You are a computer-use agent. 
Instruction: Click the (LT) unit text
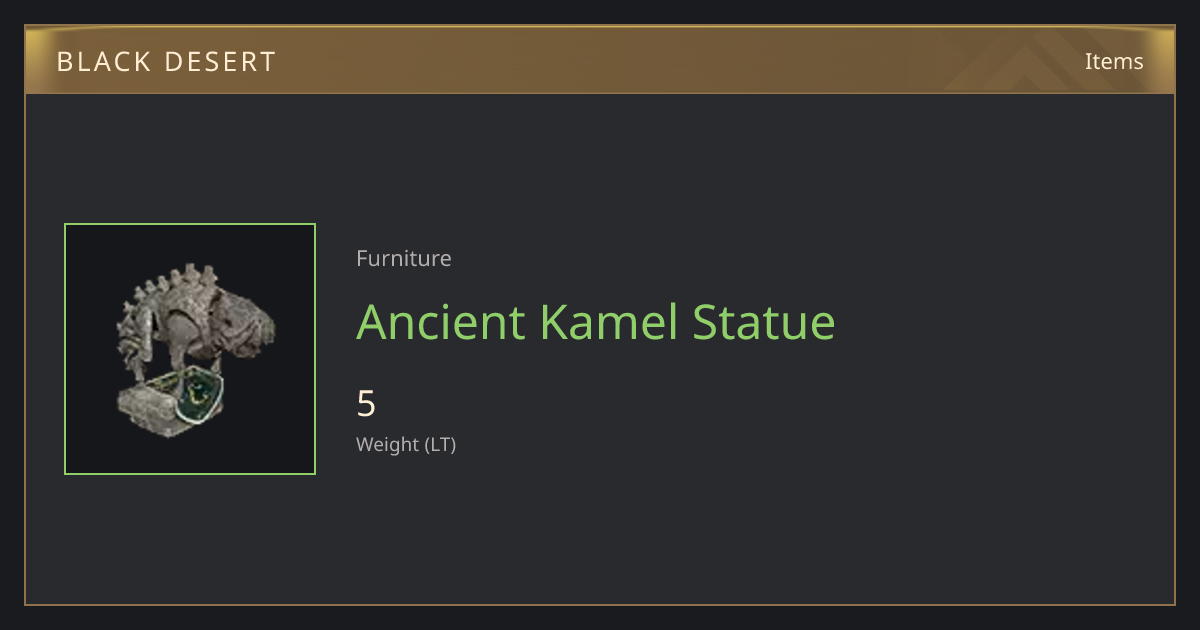(441, 444)
